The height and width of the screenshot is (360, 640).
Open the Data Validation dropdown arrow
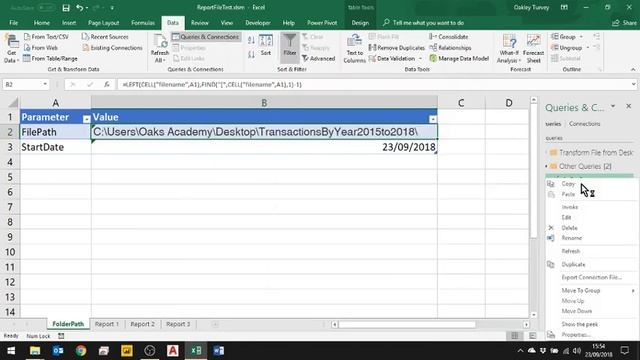420,59
